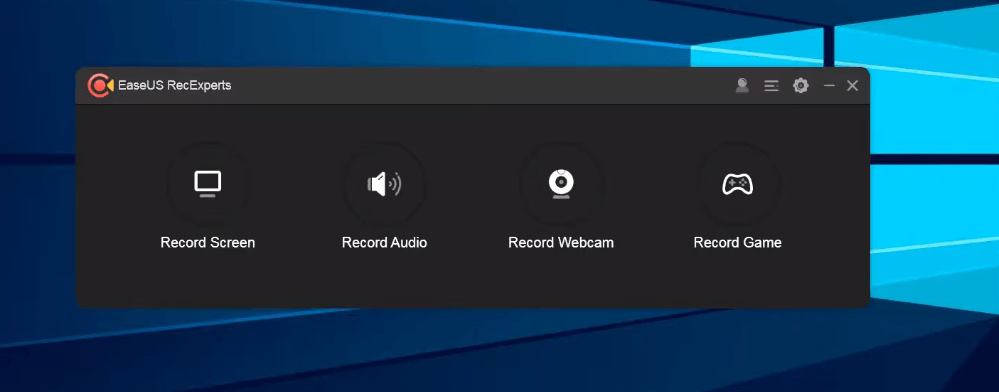Open settings via the gear icon
The height and width of the screenshot is (392, 999).
click(x=801, y=85)
